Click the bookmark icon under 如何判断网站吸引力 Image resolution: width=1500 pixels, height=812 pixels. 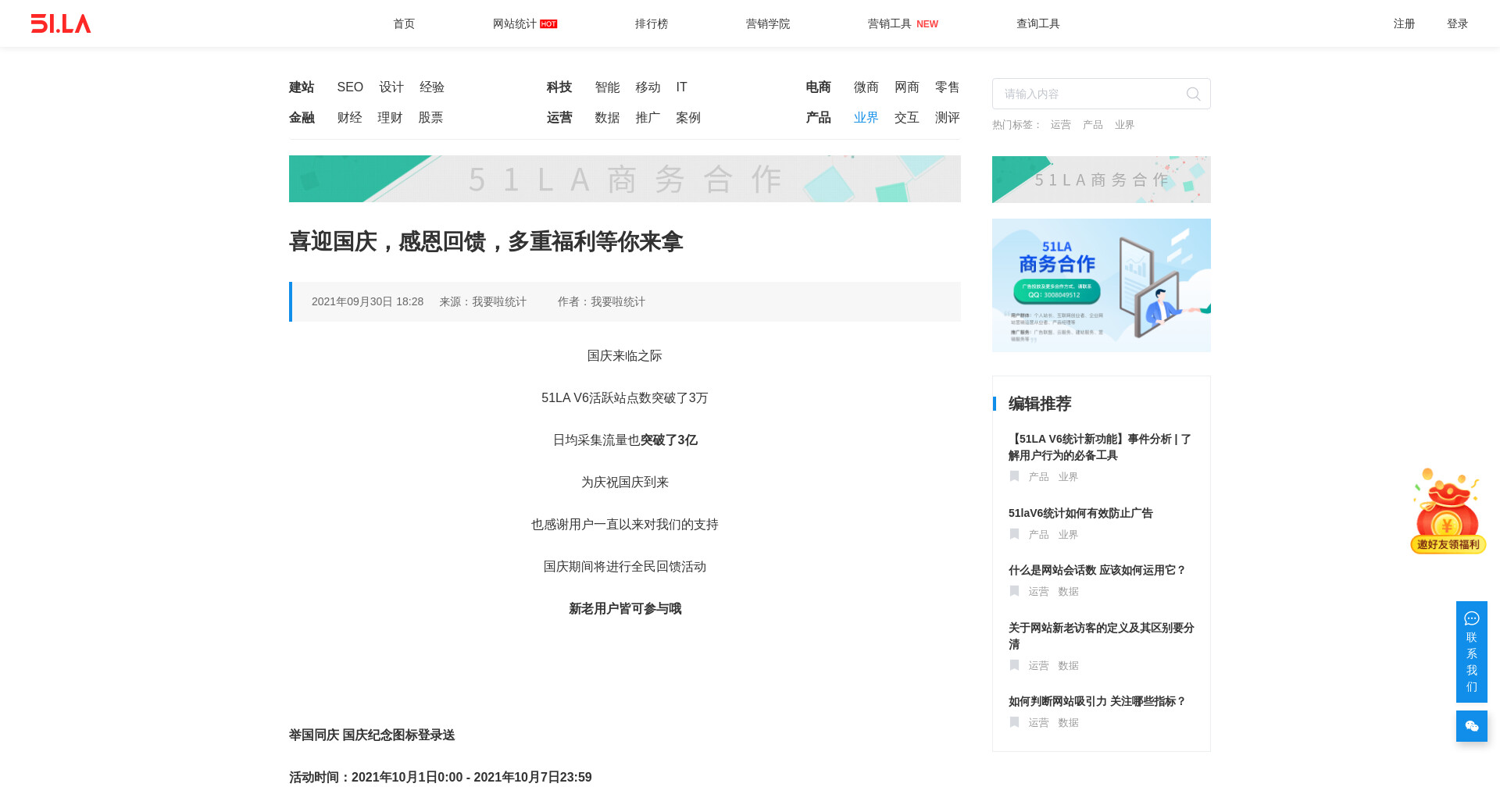tap(1014, 722)
